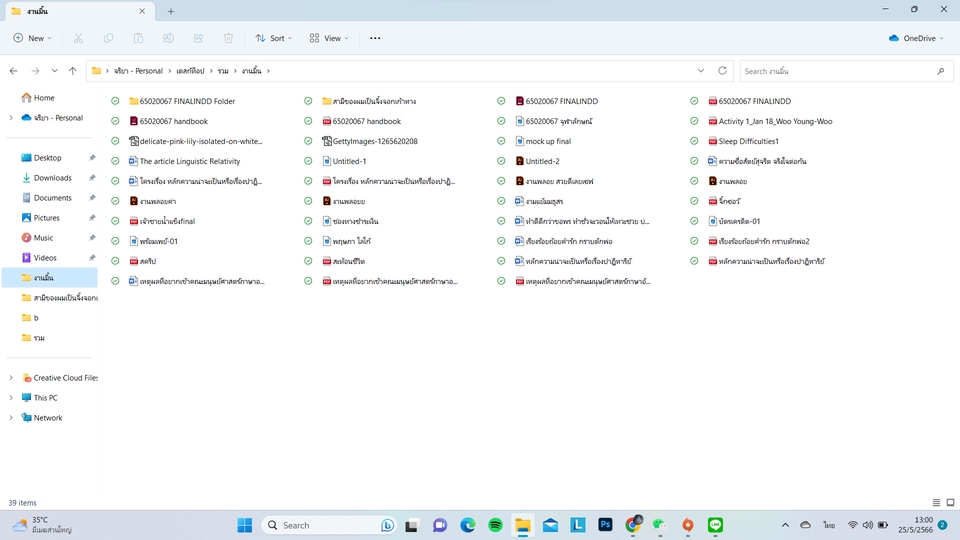The height and width of the screenshot is (540, 960).
Task: Click Task View icon on taskbar
Action: [411, 525]
